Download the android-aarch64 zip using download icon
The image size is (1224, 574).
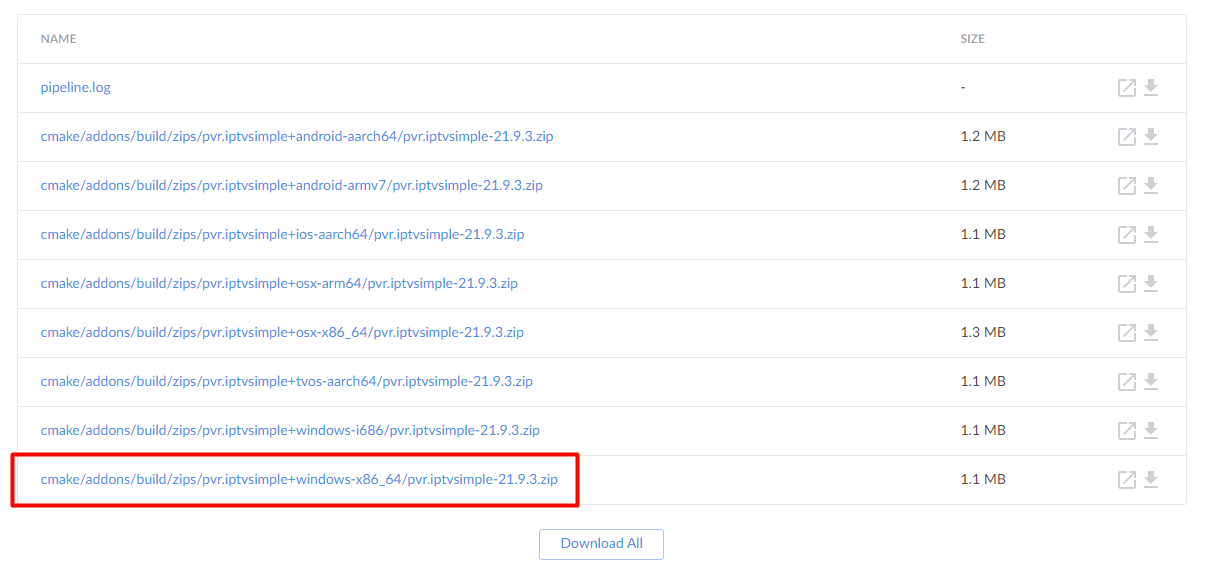coord(1151,136)
